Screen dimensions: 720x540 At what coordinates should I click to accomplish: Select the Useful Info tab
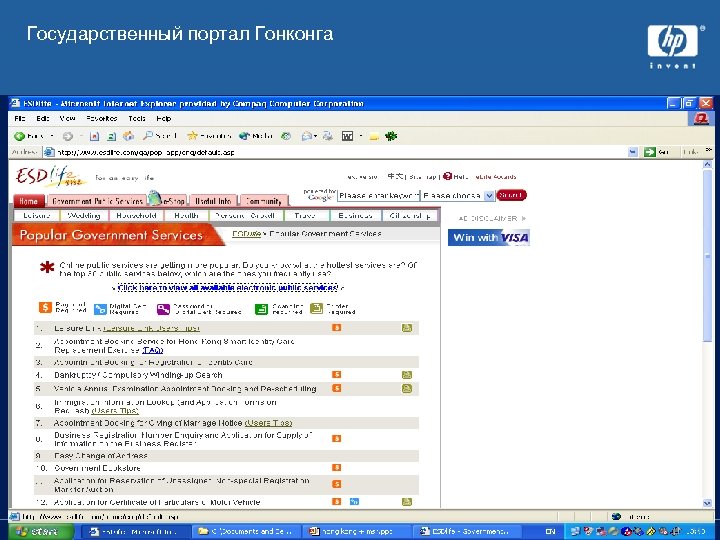tap(213, 201)
